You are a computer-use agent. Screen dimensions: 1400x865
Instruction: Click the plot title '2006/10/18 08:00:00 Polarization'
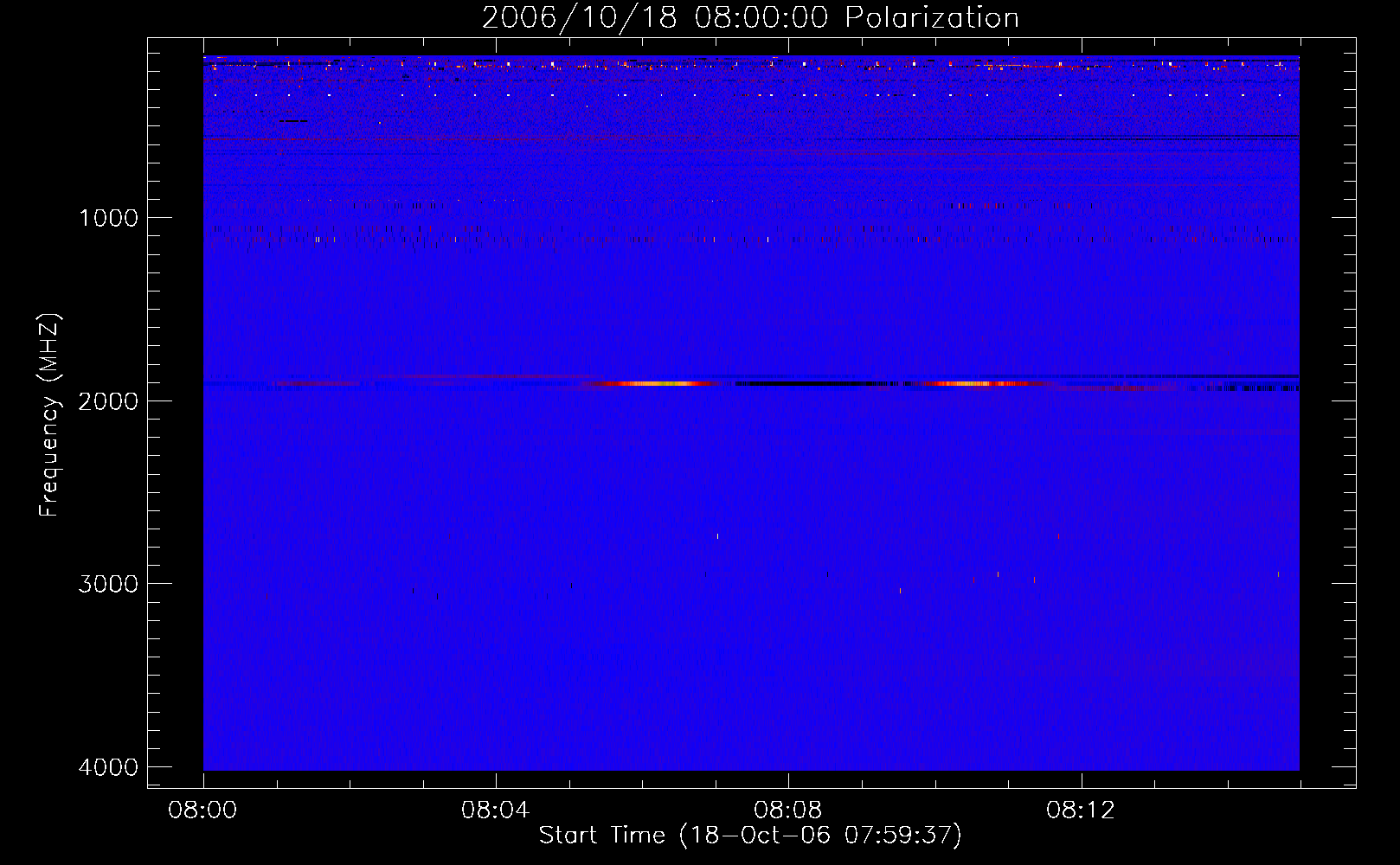(750, 18)
